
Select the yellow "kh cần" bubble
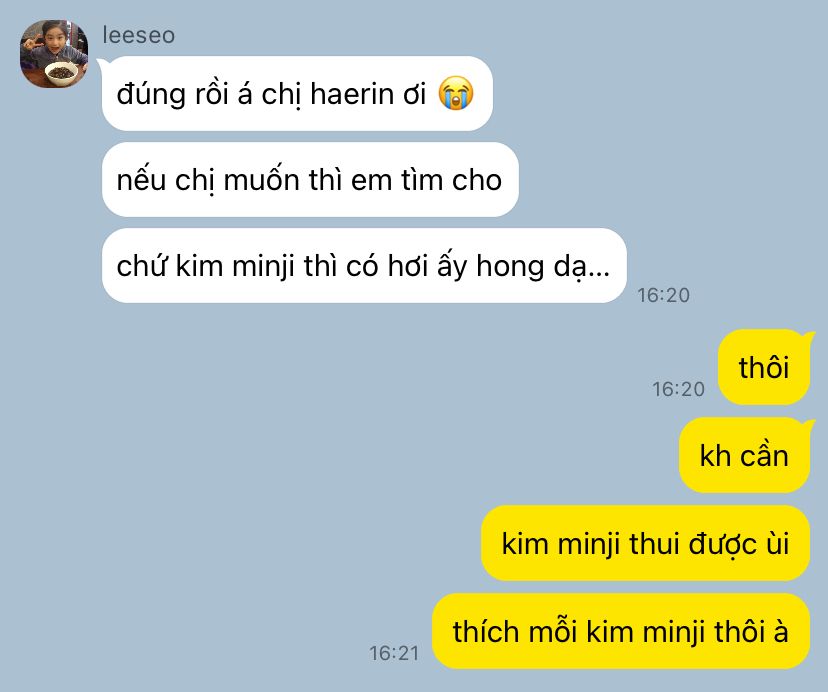tap(744, 455)
